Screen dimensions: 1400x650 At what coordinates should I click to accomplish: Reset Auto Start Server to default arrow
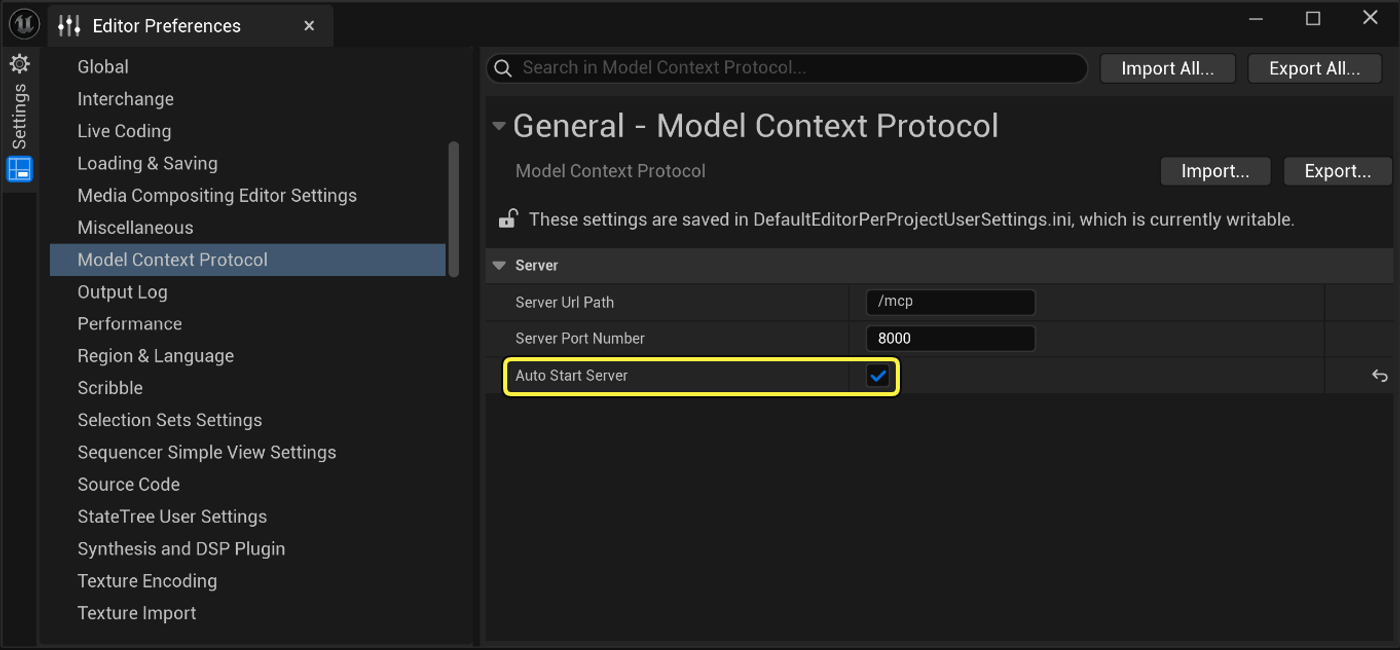(1380, 376)
